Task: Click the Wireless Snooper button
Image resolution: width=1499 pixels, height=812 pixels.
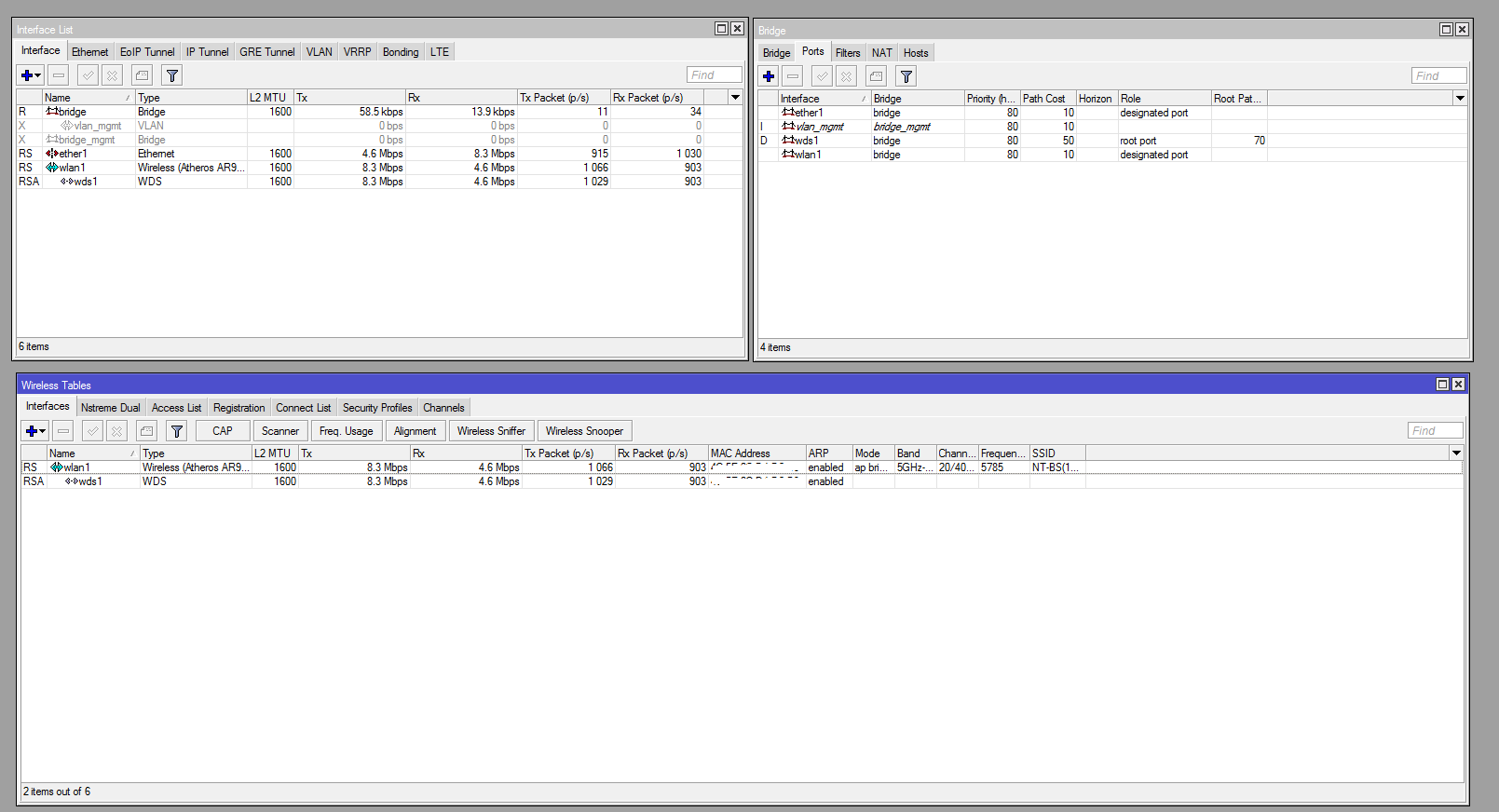Action: click(584, 431)
